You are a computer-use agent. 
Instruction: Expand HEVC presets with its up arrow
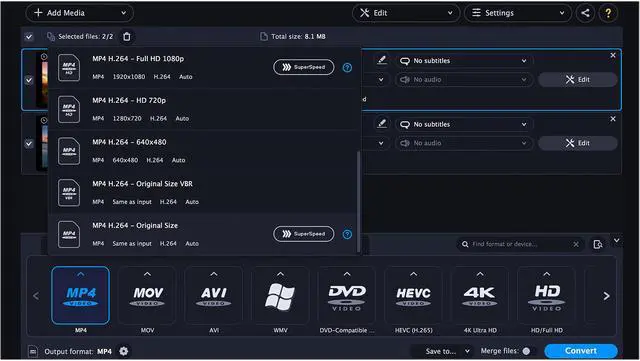pyautogui.click(x=413, y=274)
